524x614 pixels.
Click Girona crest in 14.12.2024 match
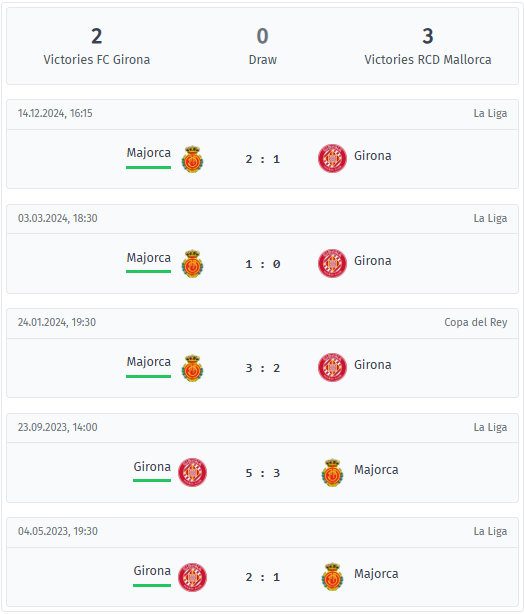(332, 159)
